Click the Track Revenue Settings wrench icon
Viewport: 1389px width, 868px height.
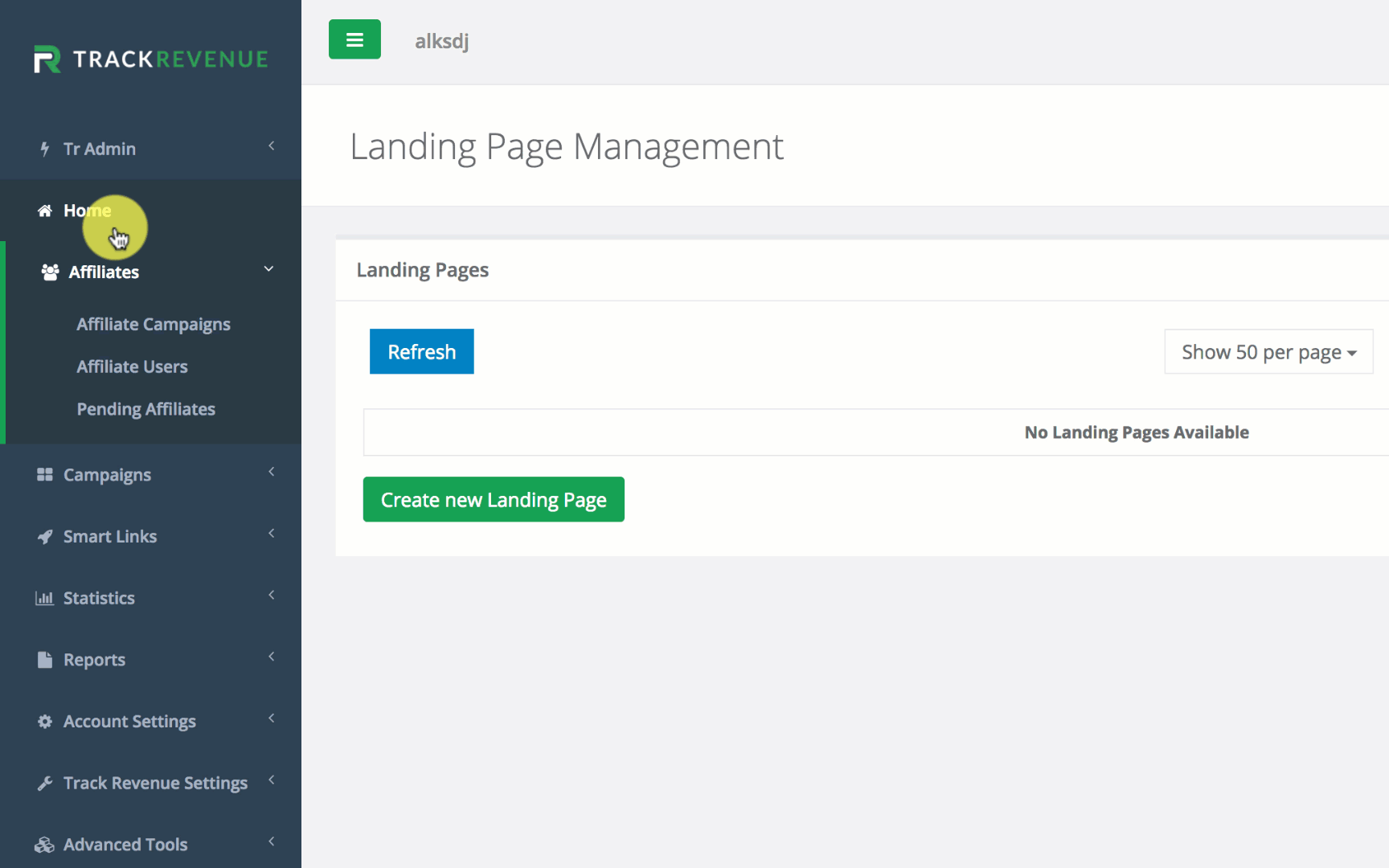coord(45,784)
